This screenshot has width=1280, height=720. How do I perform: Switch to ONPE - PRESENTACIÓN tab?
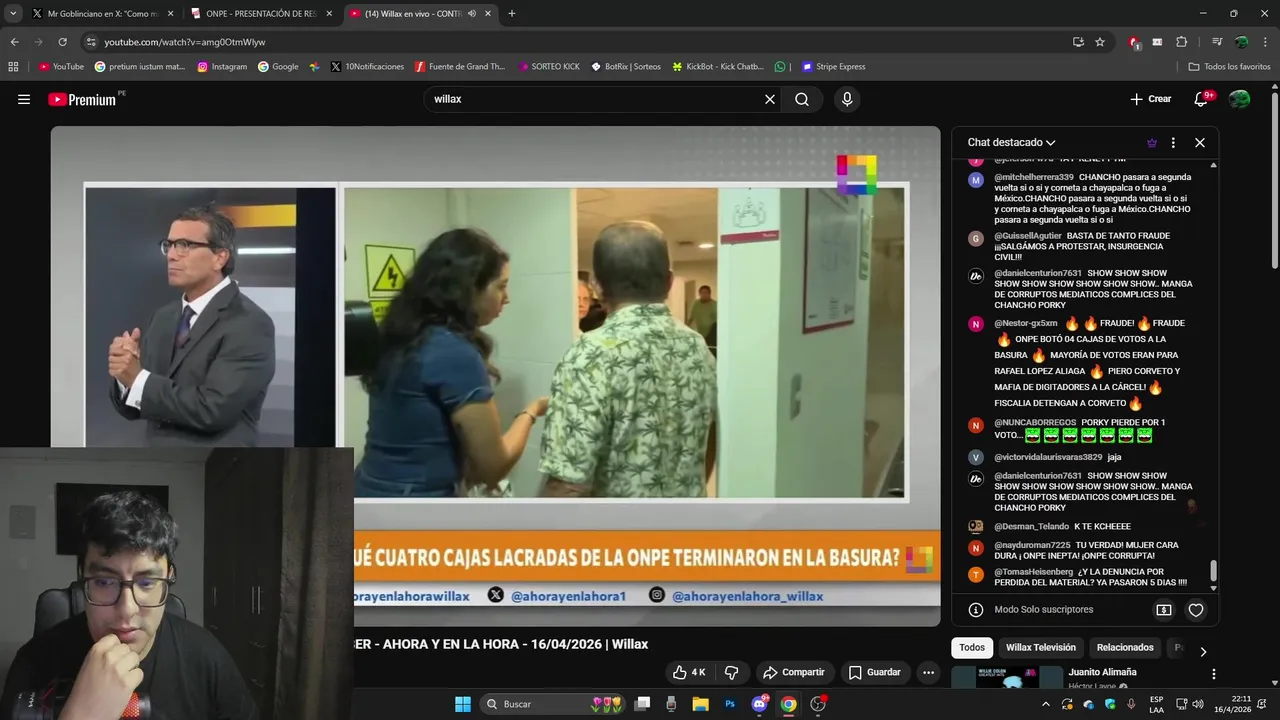(262, 14)
